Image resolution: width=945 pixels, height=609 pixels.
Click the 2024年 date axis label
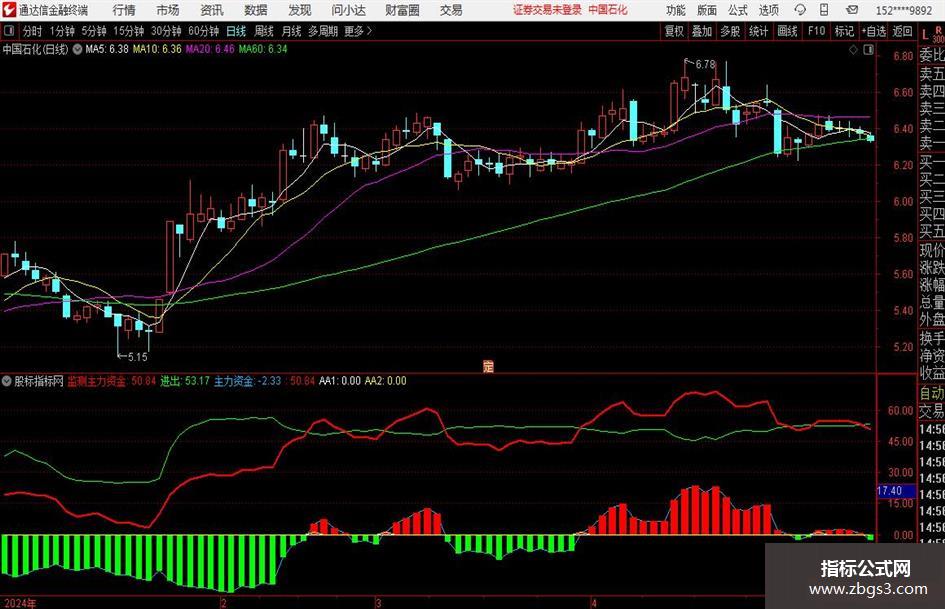(x=19, y=603)
